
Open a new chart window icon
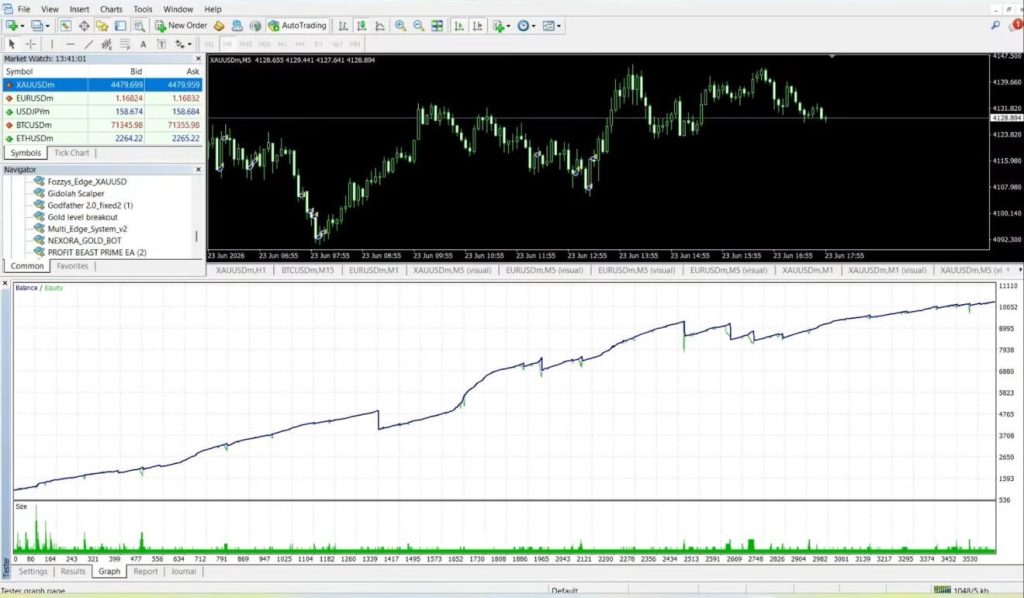point(12,25)
